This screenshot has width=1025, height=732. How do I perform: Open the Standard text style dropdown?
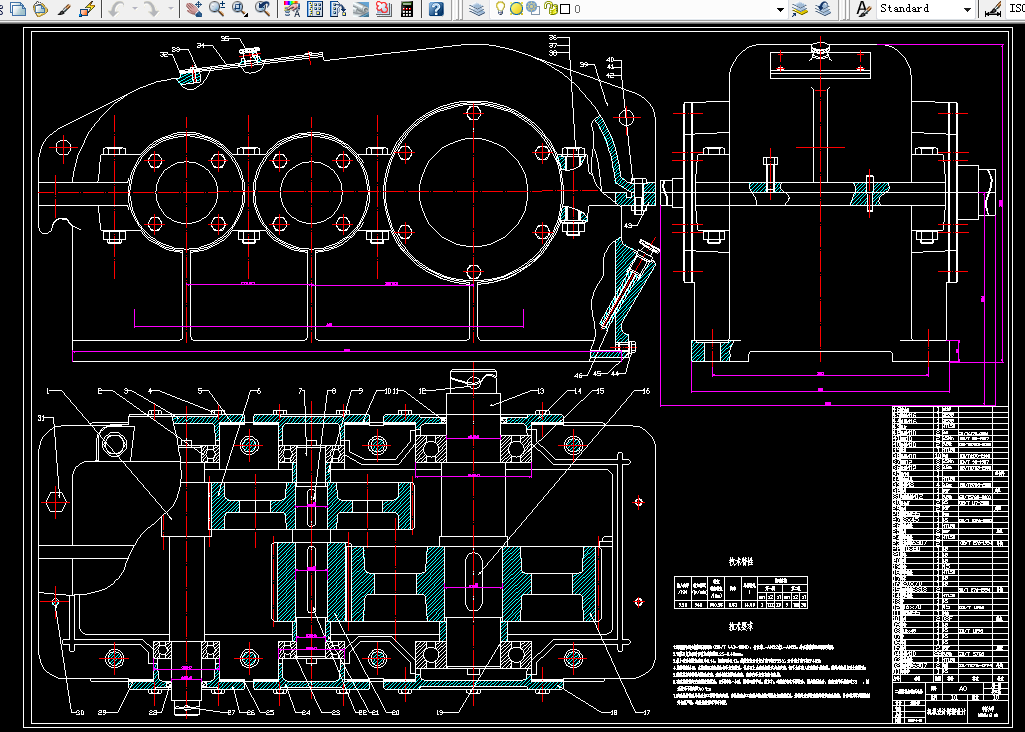click(x=967, y=9)
